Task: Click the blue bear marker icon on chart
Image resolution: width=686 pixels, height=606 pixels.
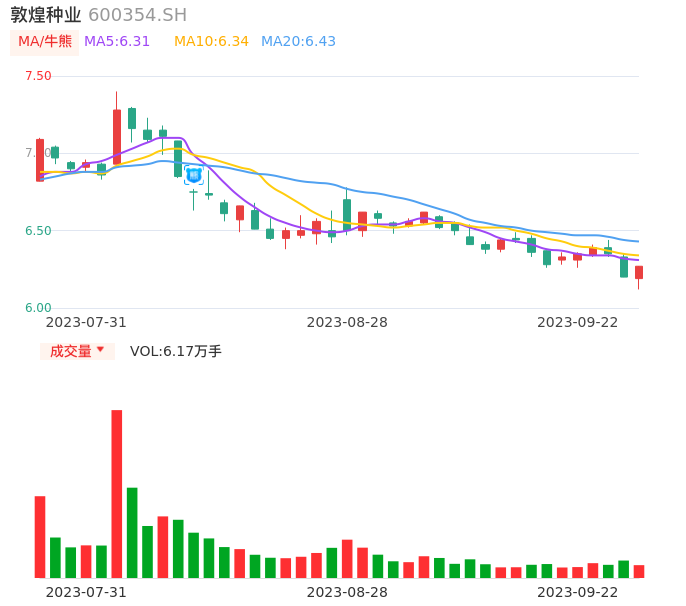Action: pyautogui.click(x=193, y=175)
